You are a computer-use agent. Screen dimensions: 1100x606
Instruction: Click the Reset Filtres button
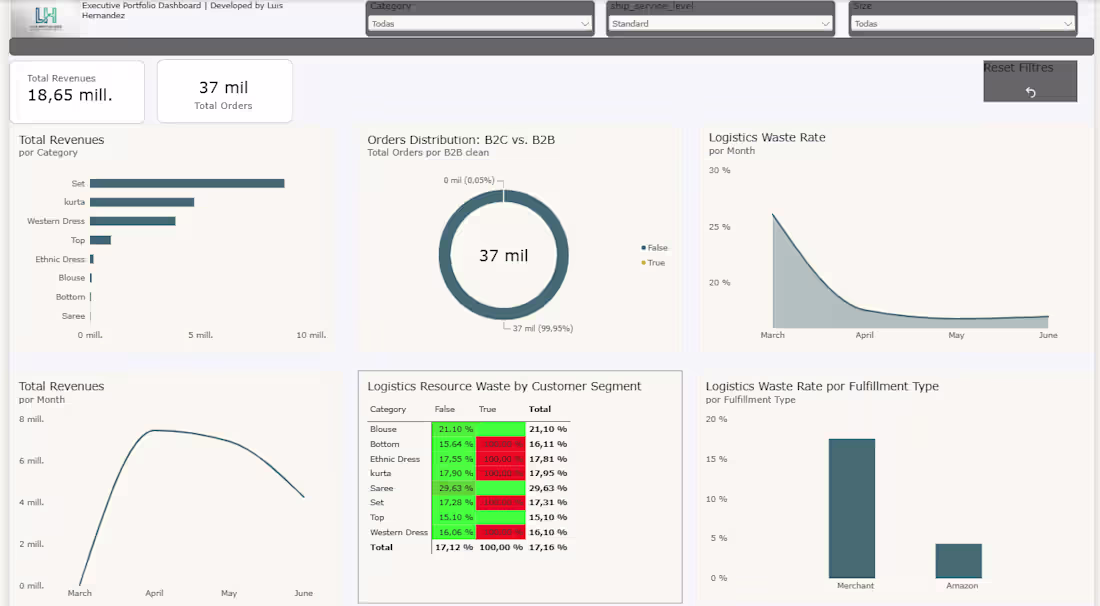click(x=1030, y=81)
